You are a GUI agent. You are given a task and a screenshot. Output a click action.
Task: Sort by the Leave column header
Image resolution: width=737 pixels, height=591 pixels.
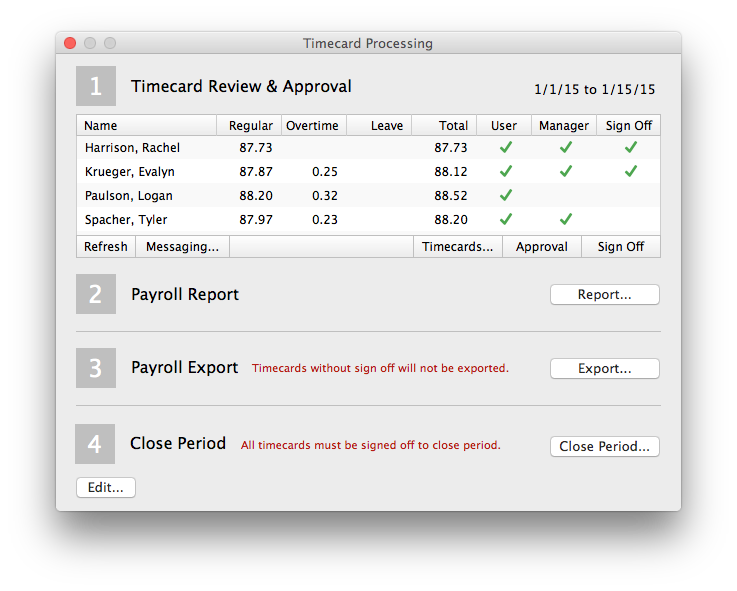point(379,126)
